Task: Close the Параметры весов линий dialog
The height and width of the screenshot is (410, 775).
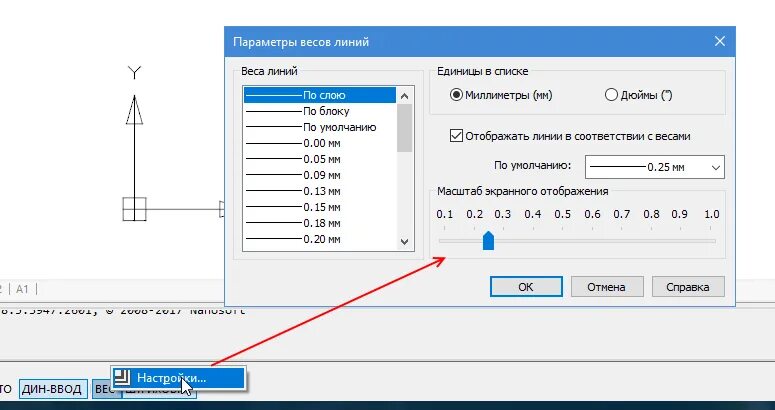Action: [x=720, y=41]
